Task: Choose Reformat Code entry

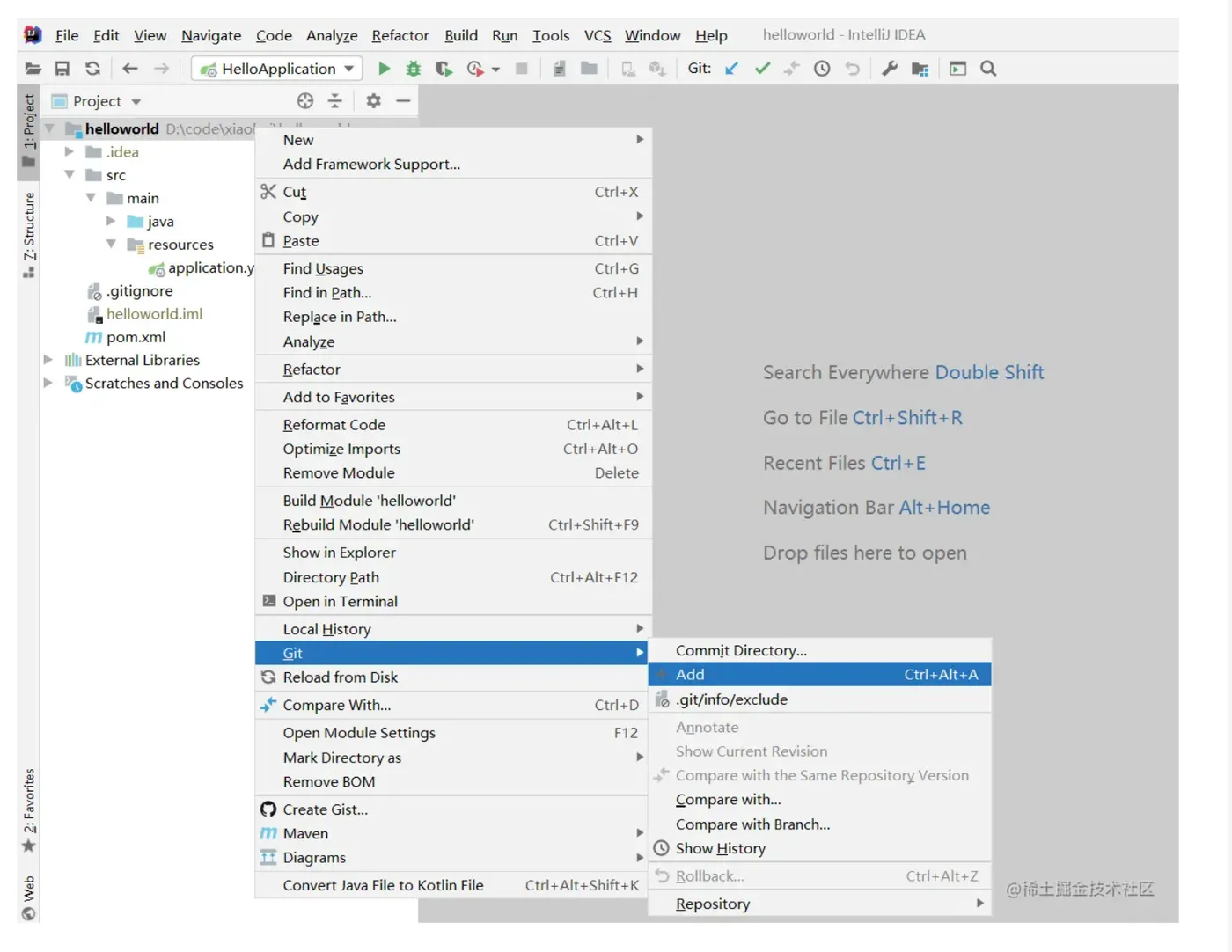Action: [x=453, y=425]
